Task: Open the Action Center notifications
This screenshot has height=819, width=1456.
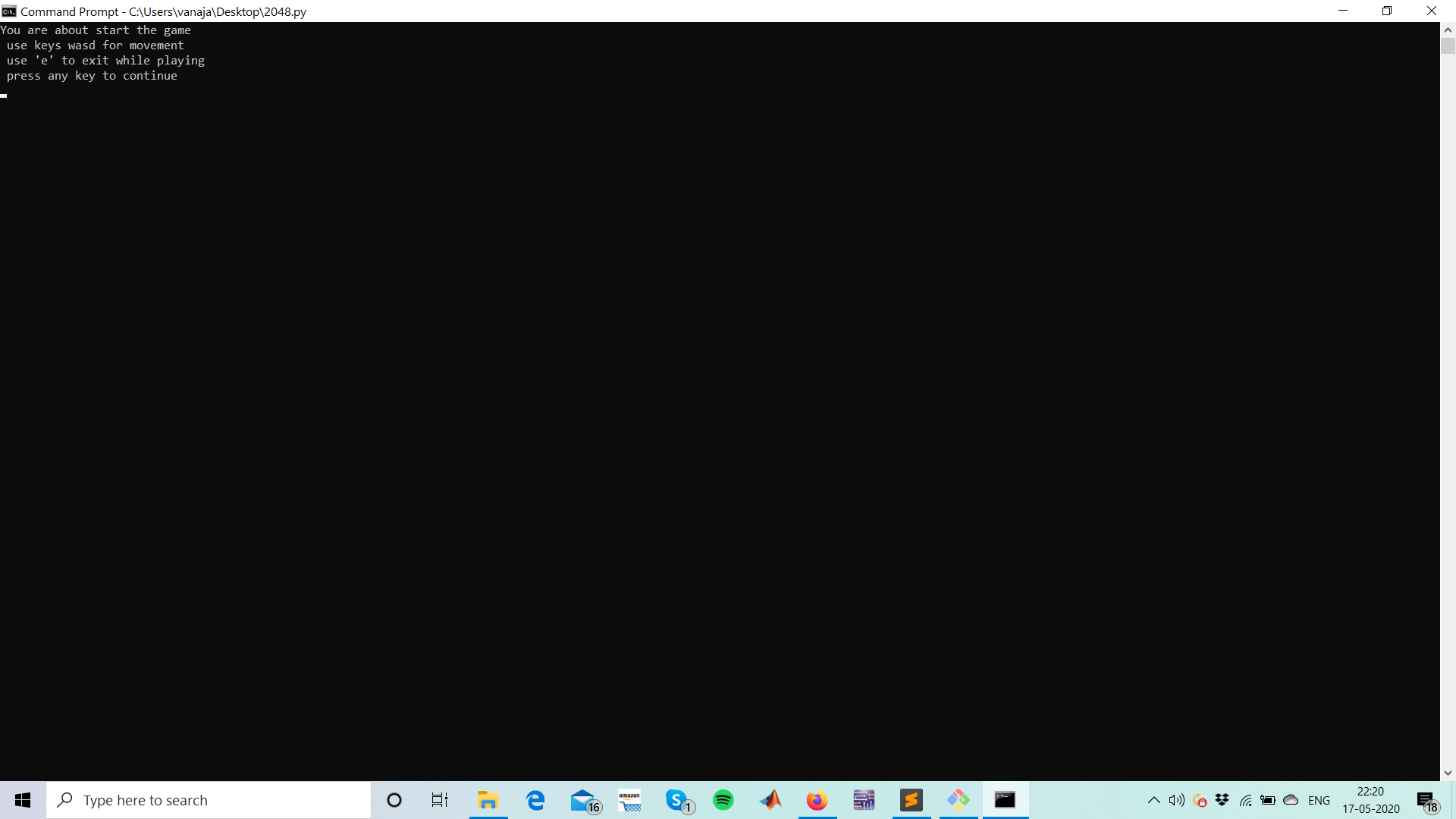Action: click(x=1426, y=800)
